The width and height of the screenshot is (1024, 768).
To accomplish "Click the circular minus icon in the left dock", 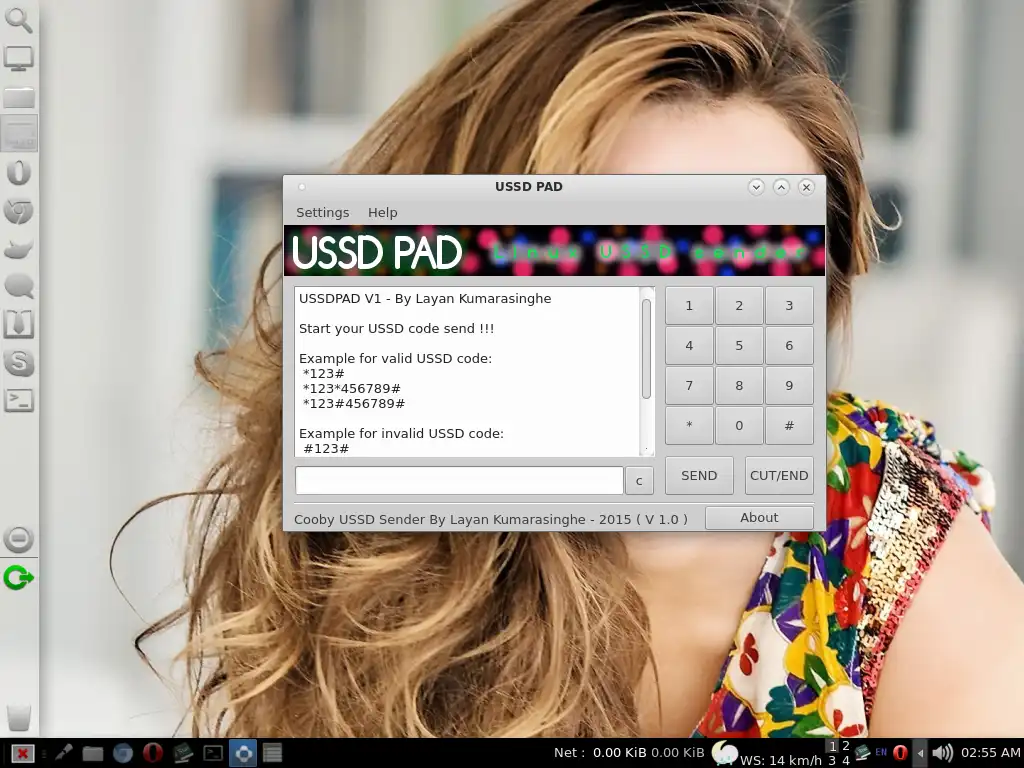I will (x=18, y=539).
